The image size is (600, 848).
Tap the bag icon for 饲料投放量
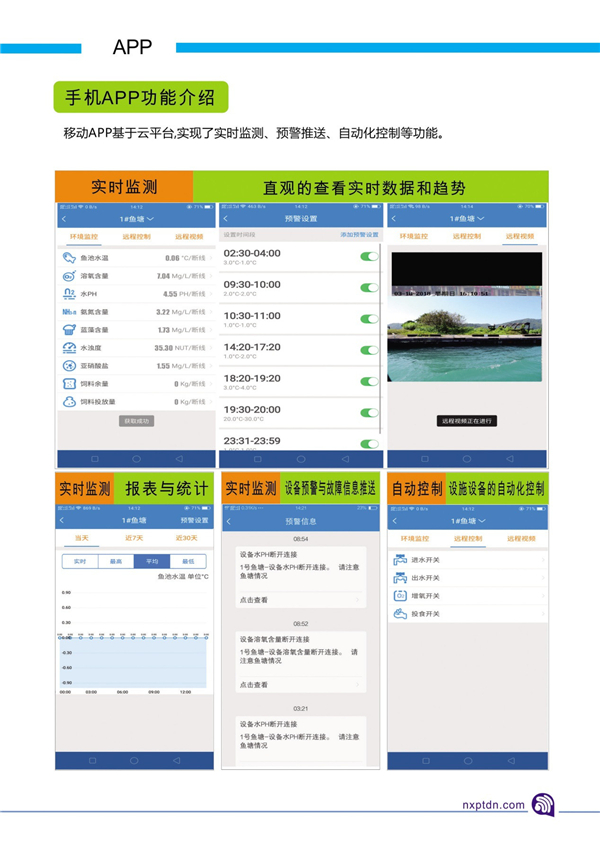pos(69,402)
